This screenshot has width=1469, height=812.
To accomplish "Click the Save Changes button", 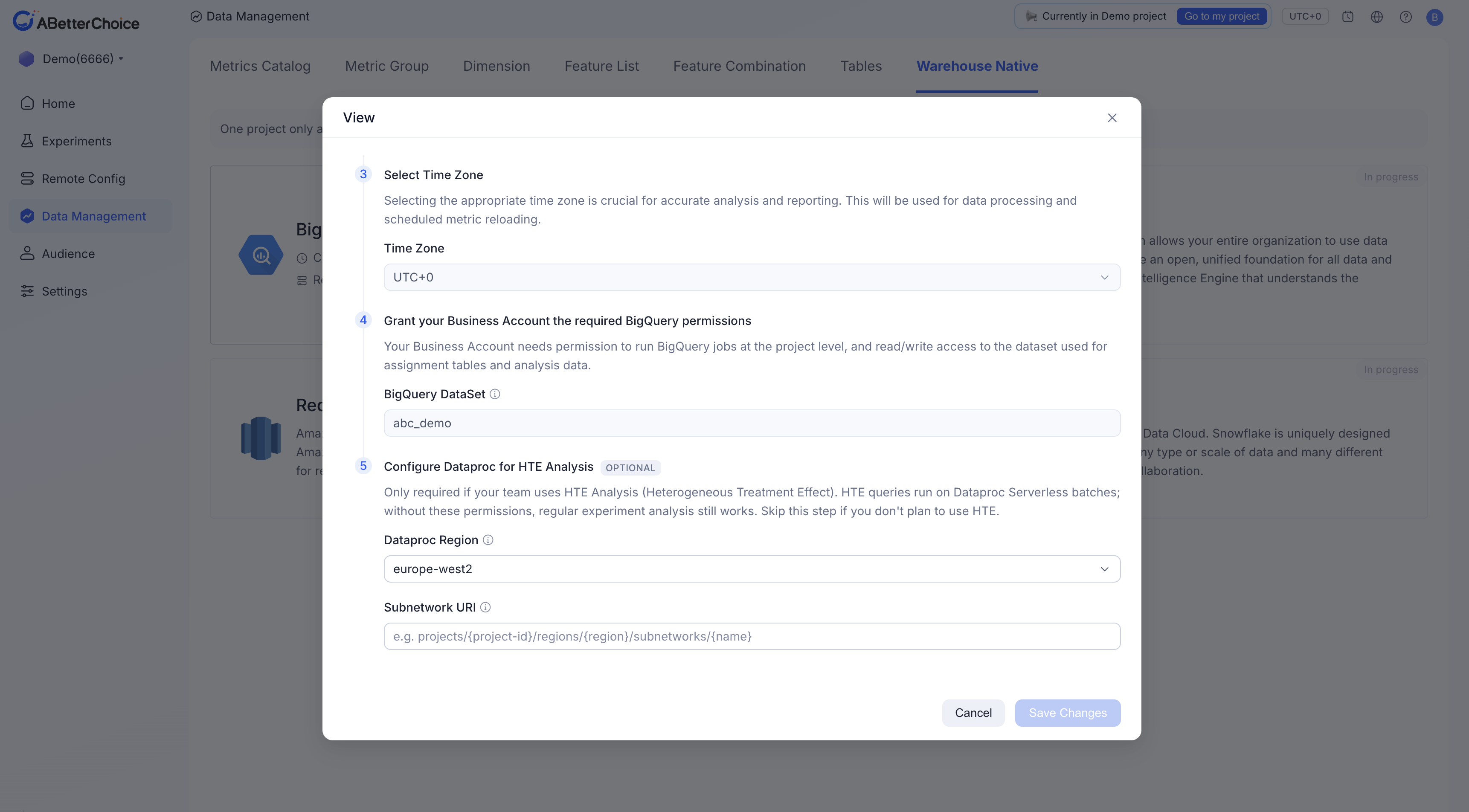I will pyautogui.click(x=1068, y=713).
